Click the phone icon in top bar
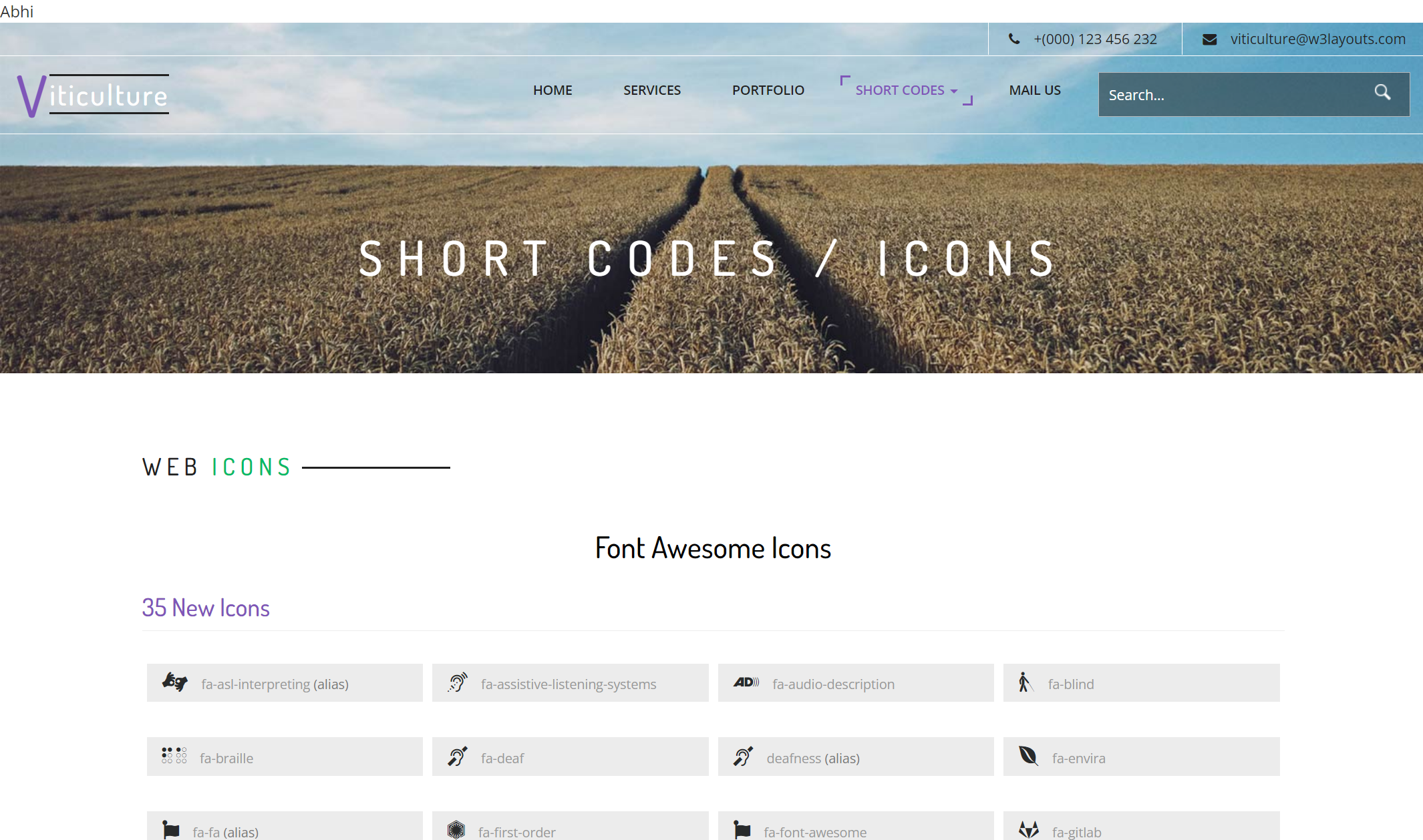Viewport: 1423px width, 840px height. click(x=1014, y=39)
